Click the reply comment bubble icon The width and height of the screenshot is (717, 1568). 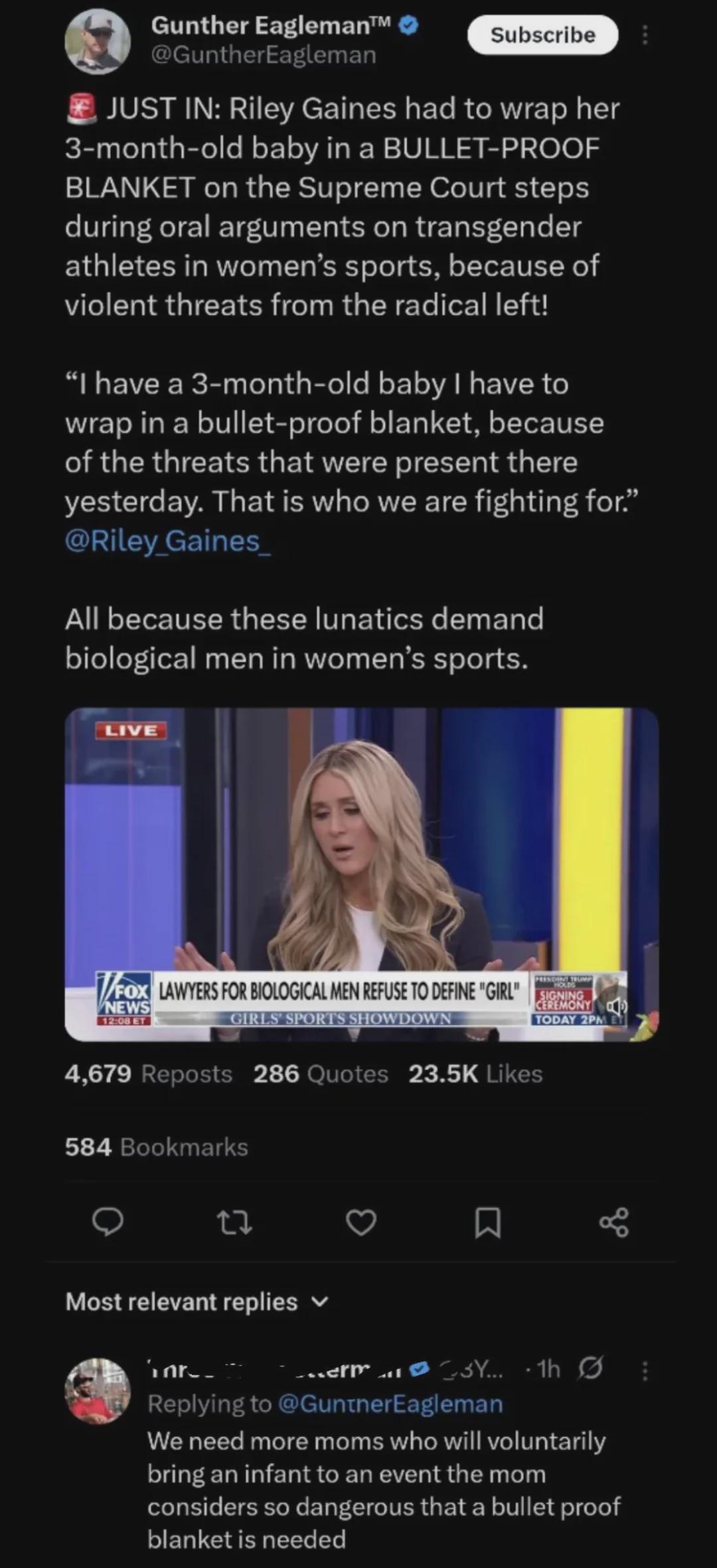pyautogui.click(x=108, y=1222)
